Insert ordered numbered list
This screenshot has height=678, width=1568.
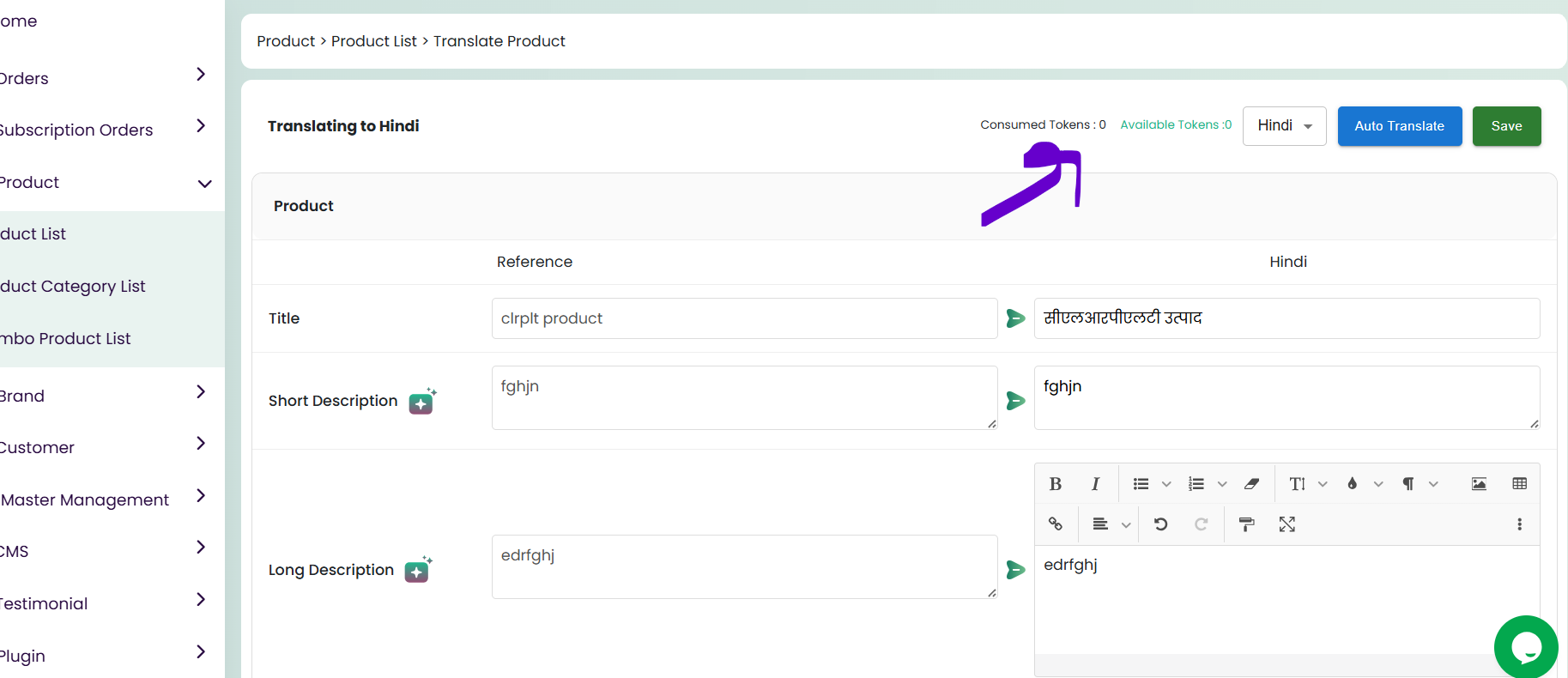(1196, 484)
